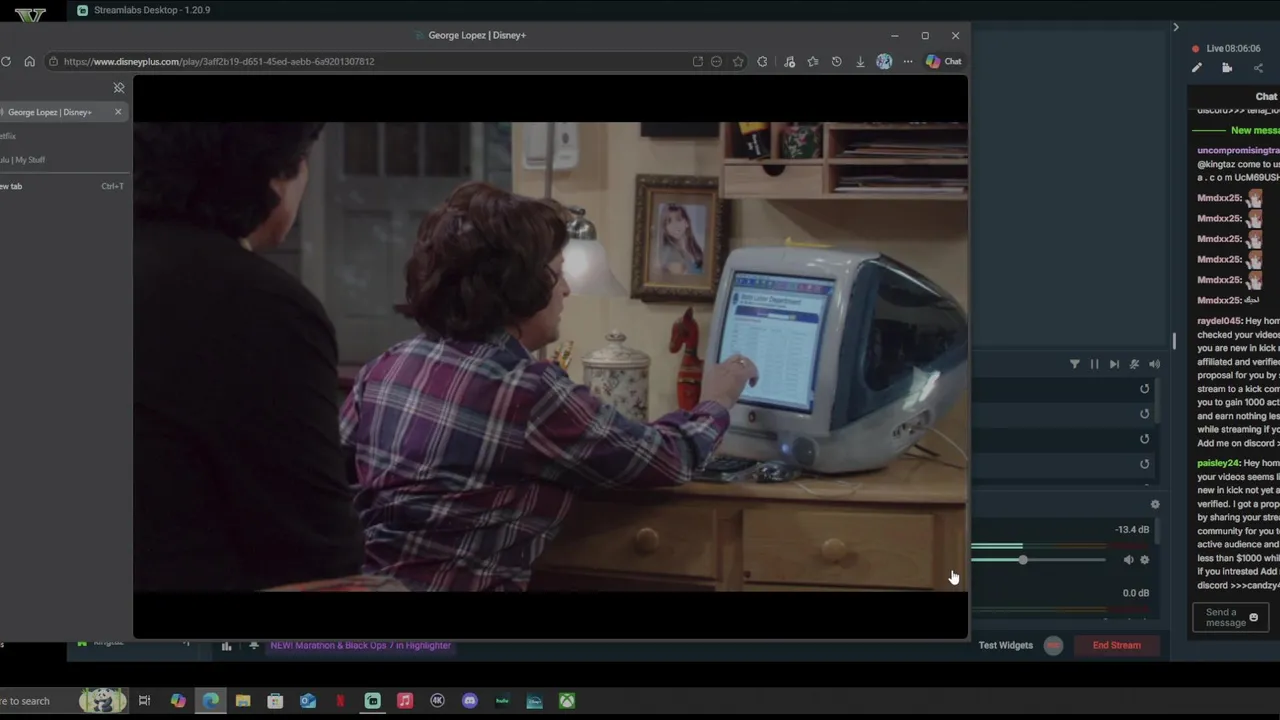Refresh the Disney+ page in the browser
Viewport: 1280px width, 720px height.
pyautogui.click(x=6, y=61)
